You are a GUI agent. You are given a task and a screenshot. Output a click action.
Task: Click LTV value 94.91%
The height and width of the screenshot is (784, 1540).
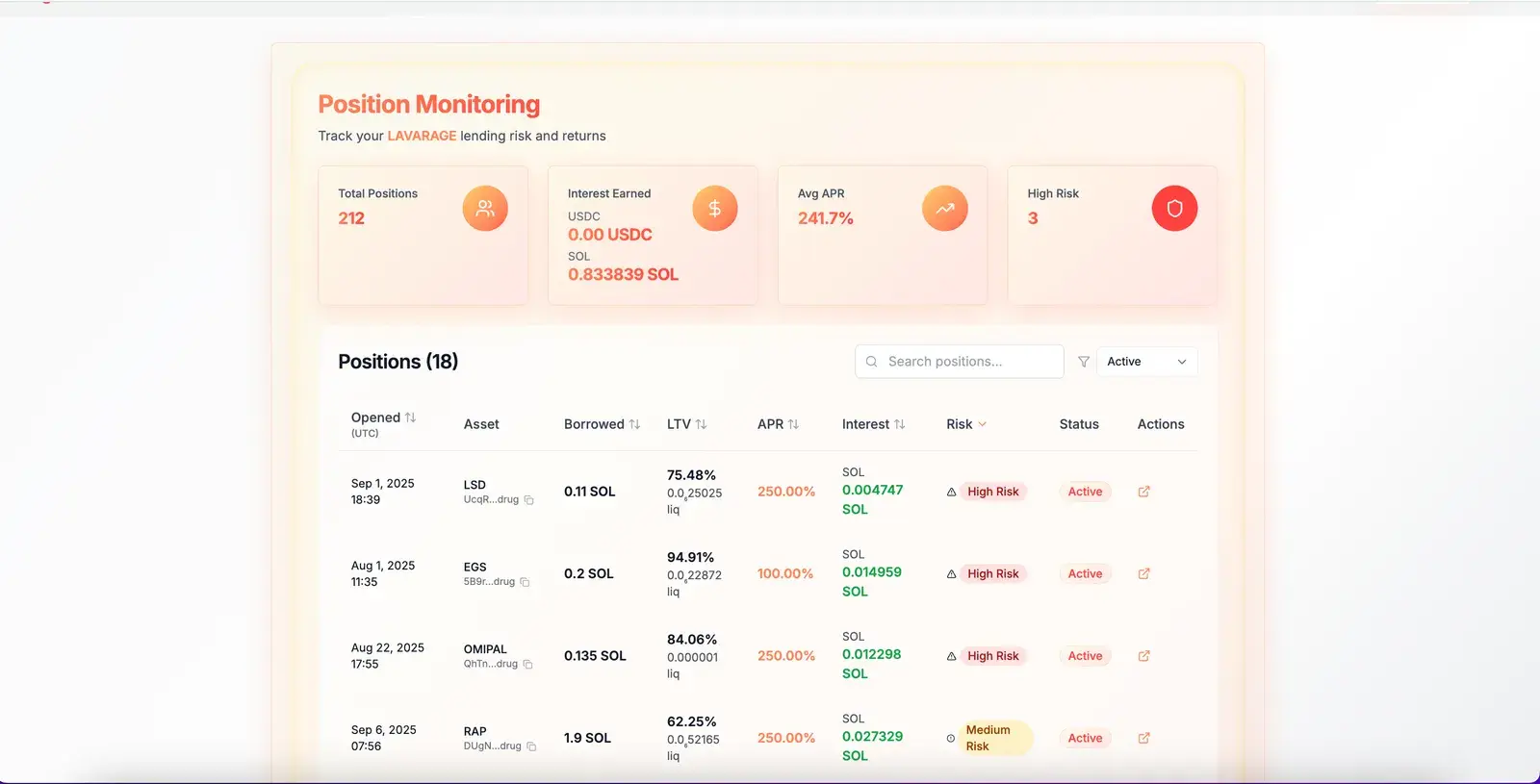[x=690, y=557]
